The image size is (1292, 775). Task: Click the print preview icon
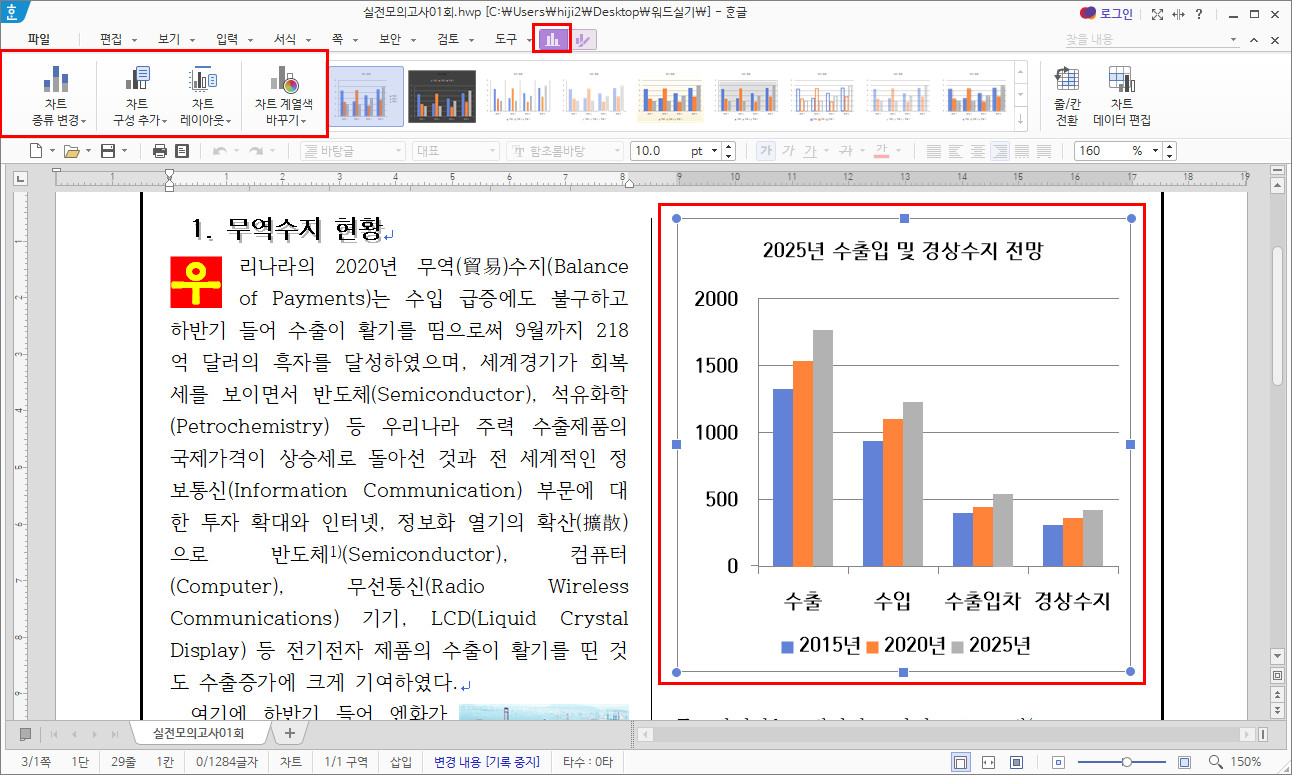(x=182, y=151)
